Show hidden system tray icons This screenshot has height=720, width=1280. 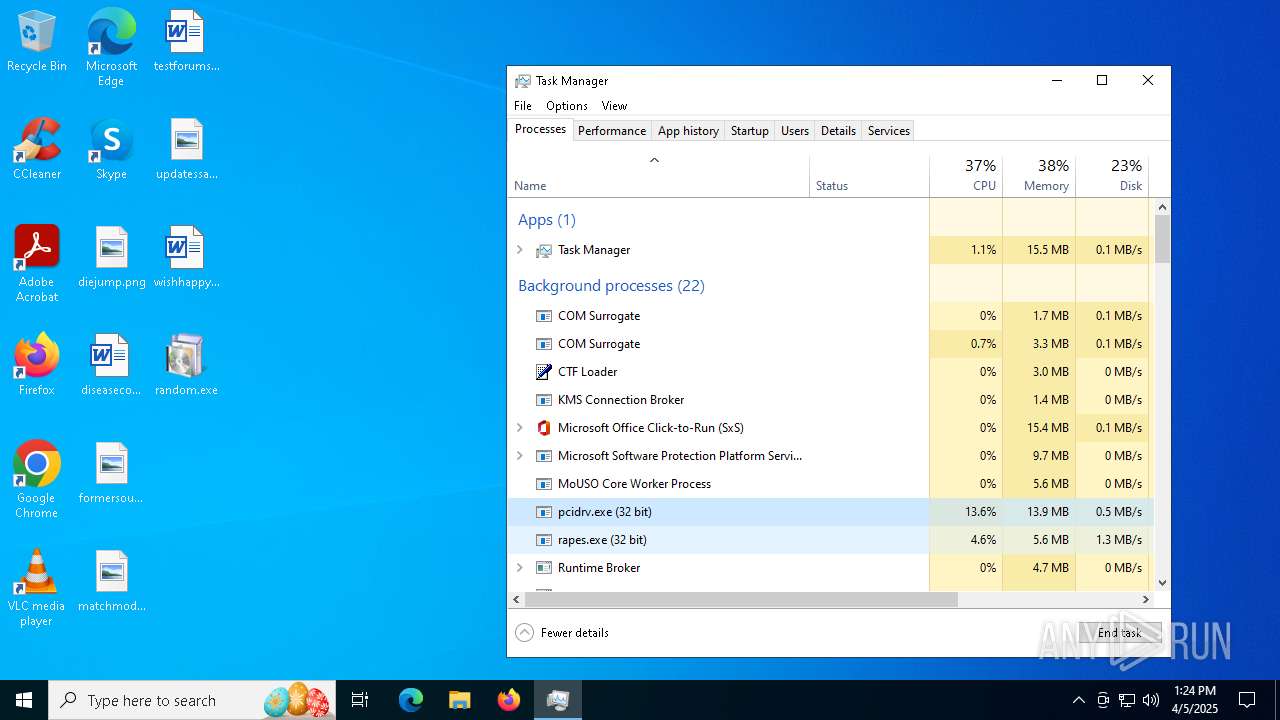coord(1078,700)
